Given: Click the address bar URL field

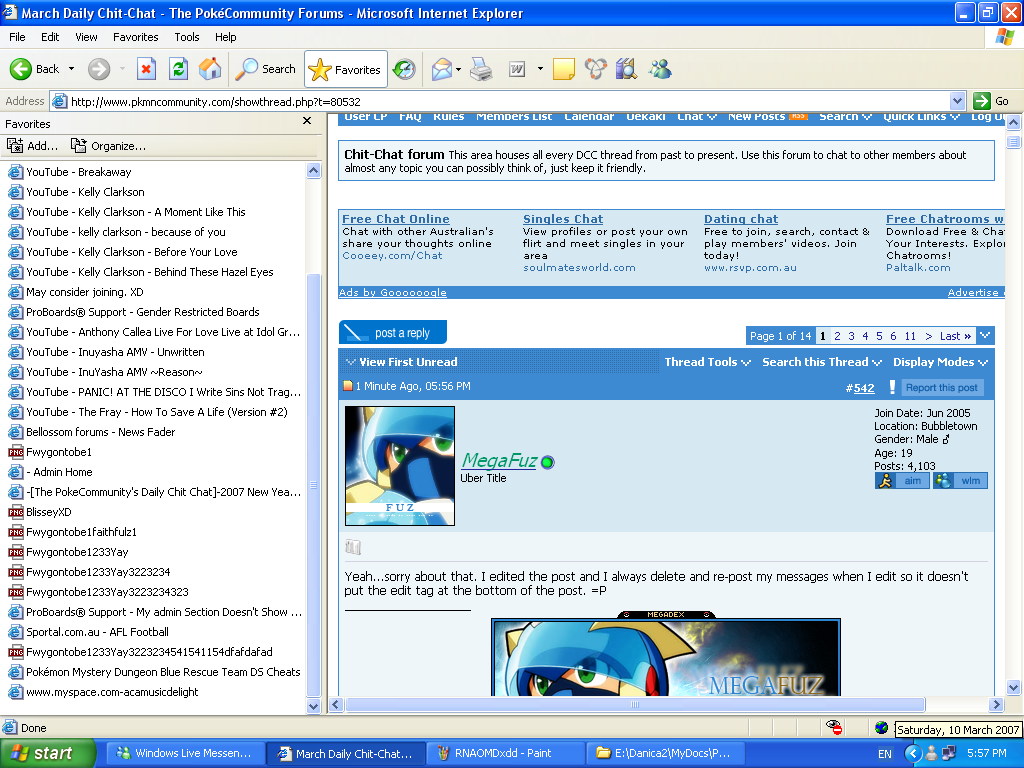Looking at the screenshot, I should [x=500, y=101].
